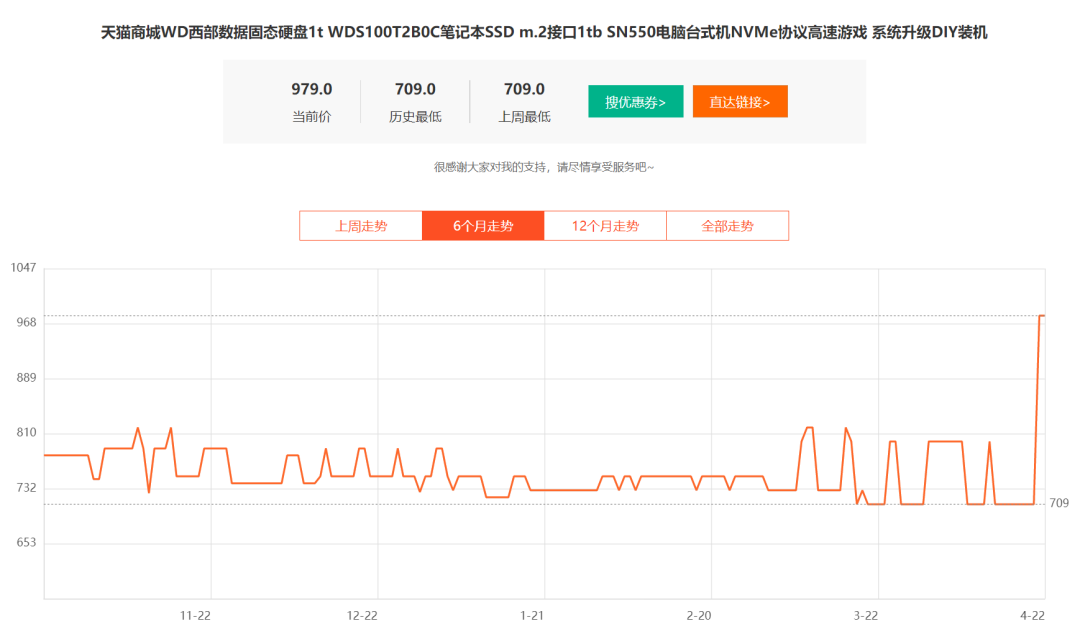Click the orange 直达链接 button
The width and height of the screenshot is (1080, 634).
coord(740,101)
